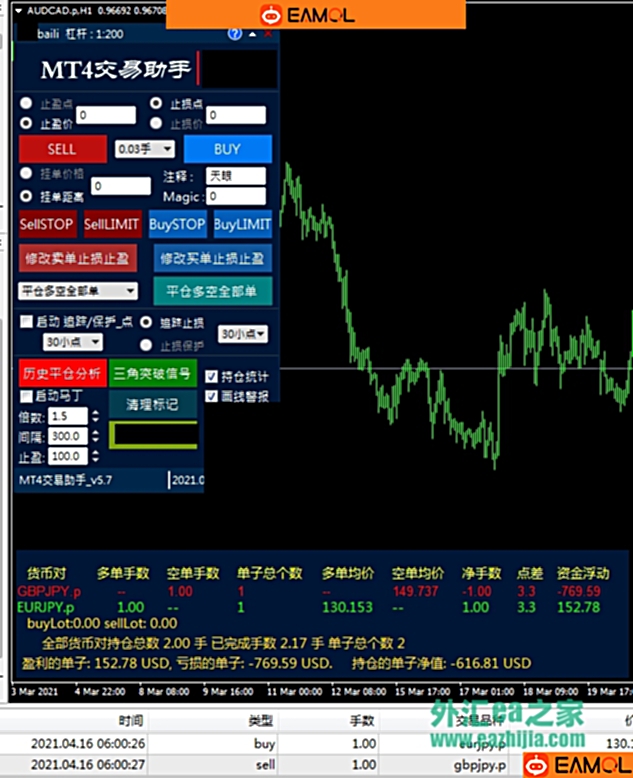The width and height of the screenshot is (633, 778).
Task: Open the blue help question-mark icon
Action: (235, 34)
